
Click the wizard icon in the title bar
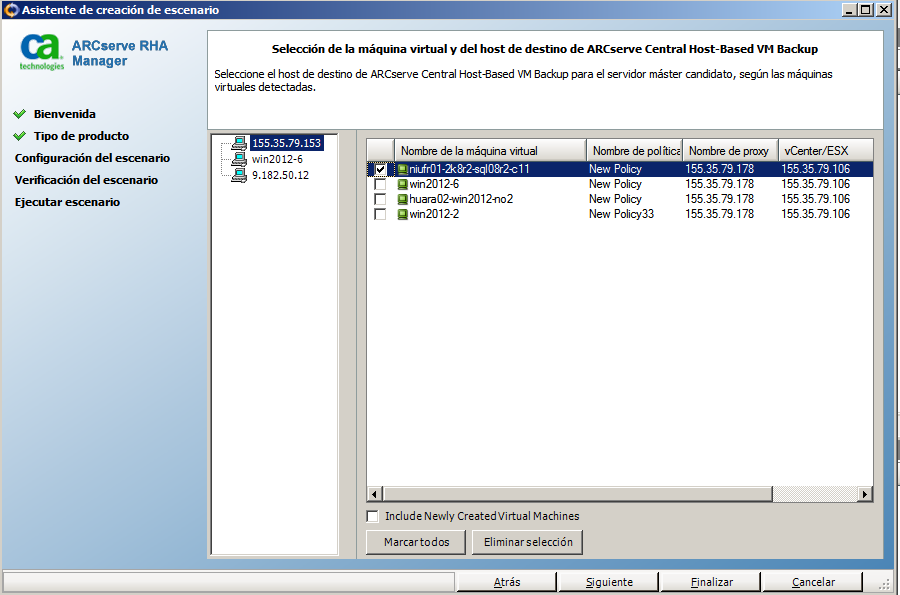point(11,10)
